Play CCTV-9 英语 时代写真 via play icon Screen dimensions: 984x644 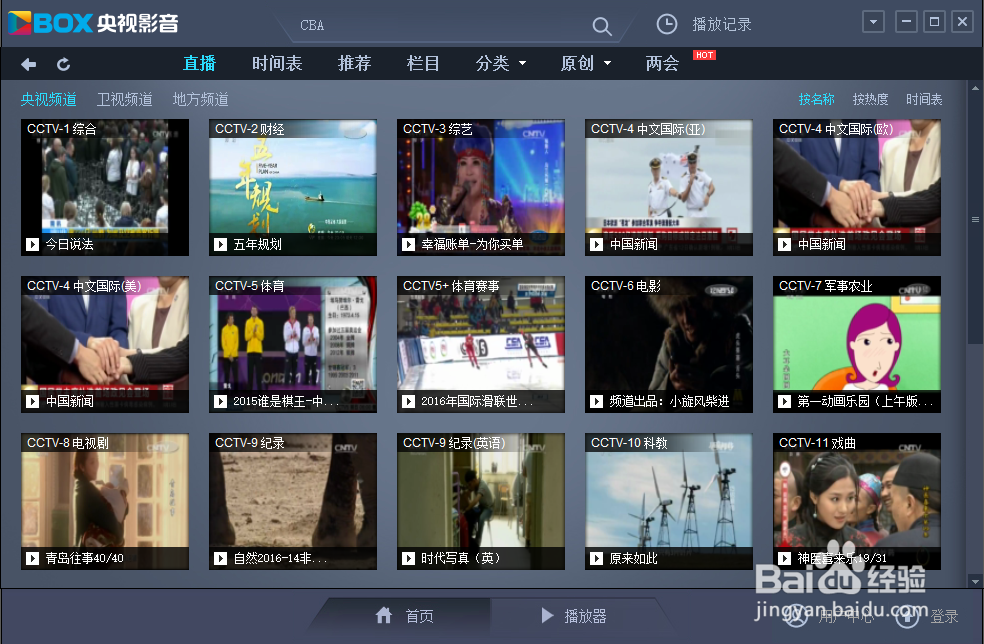click(x=409, y=558)
